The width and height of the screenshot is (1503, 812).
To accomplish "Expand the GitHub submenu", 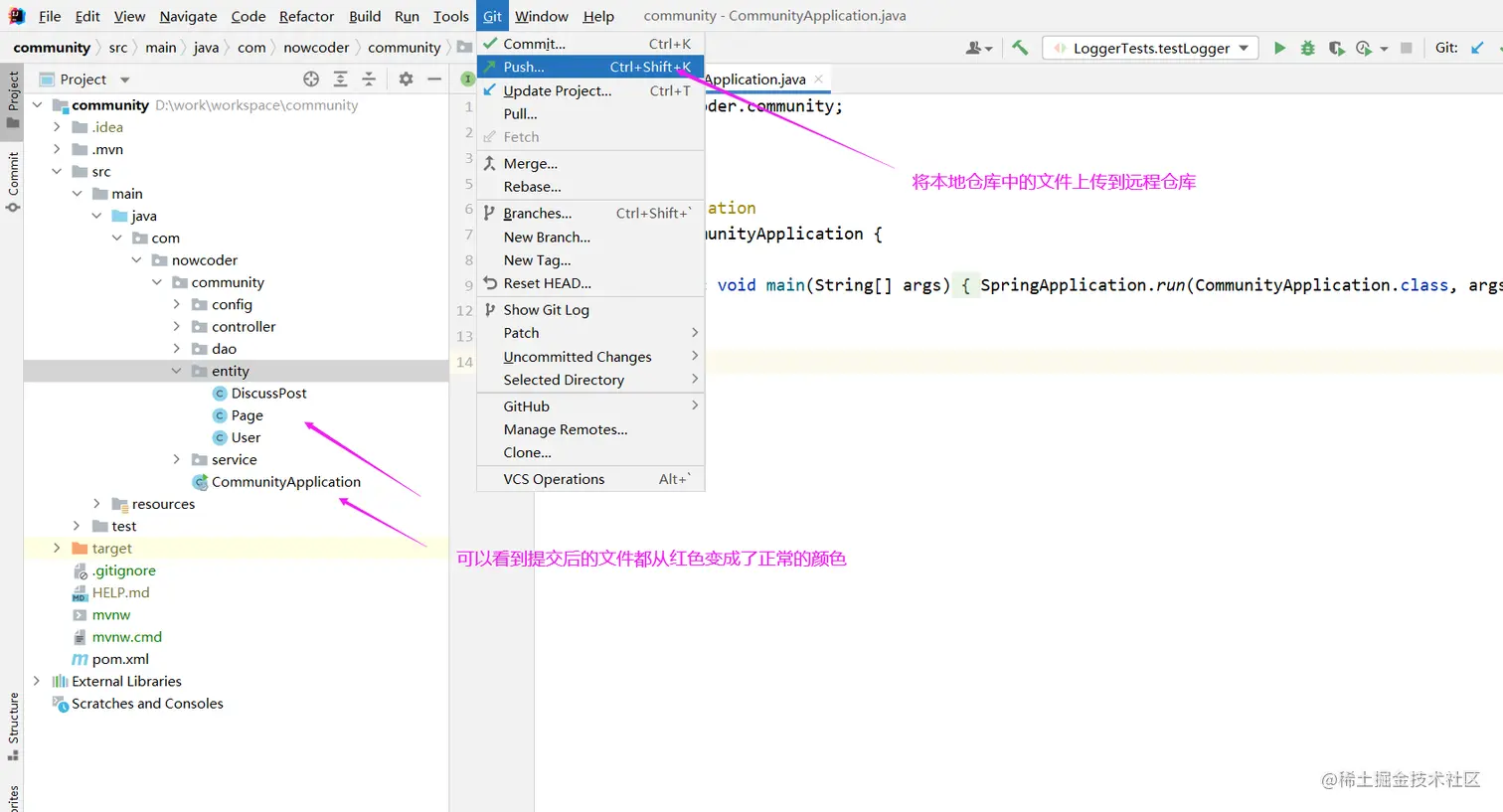I will 590,406.
